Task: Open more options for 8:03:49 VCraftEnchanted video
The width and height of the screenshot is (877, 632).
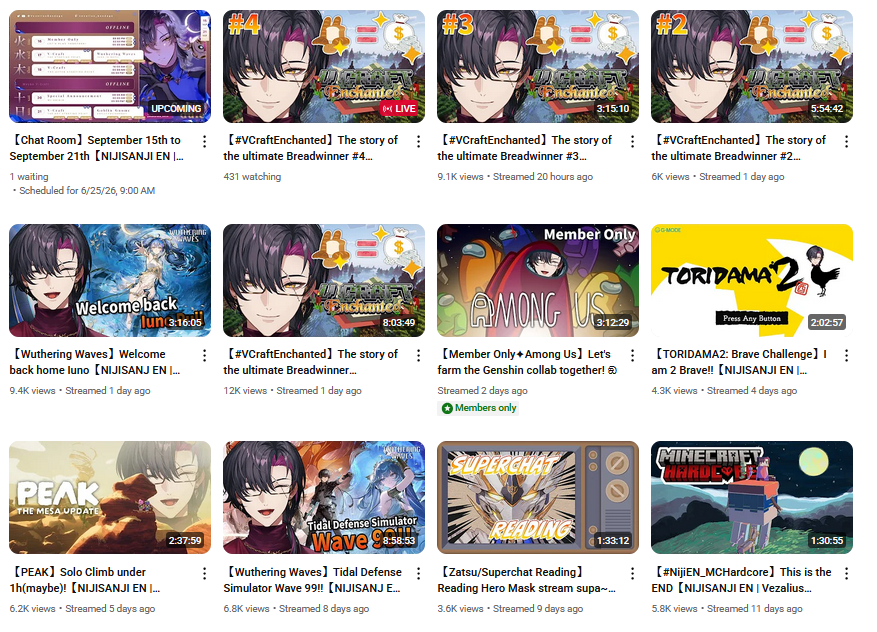Action: coord(418,355)
